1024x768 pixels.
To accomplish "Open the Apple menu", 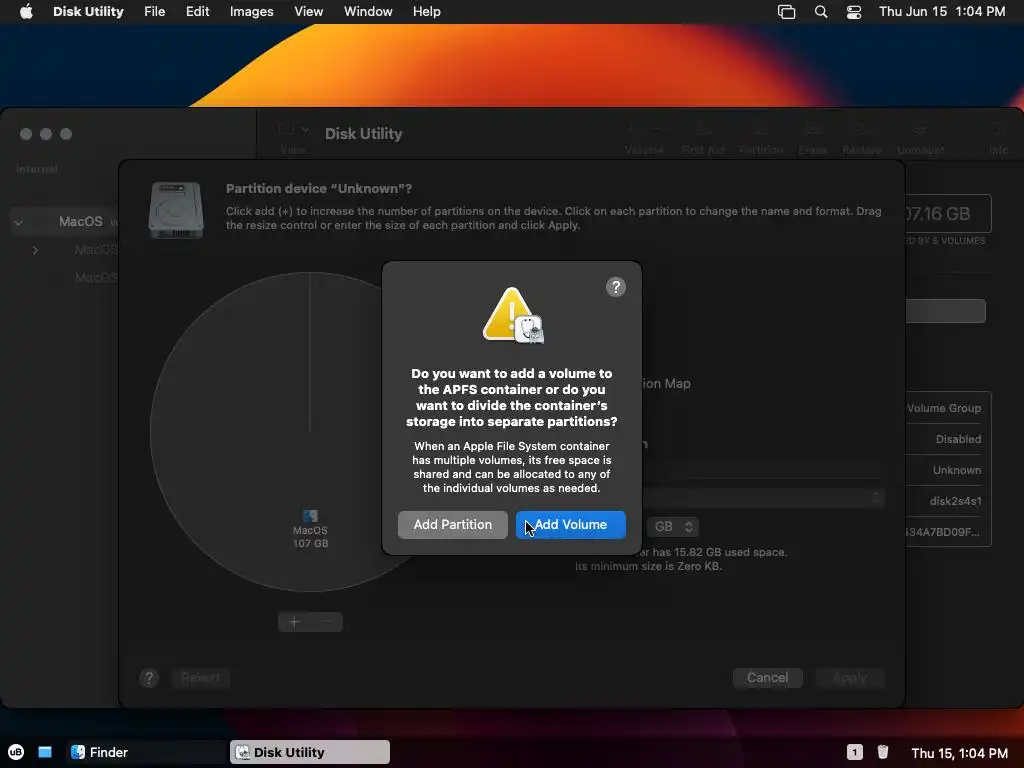I will pos(26,12).
